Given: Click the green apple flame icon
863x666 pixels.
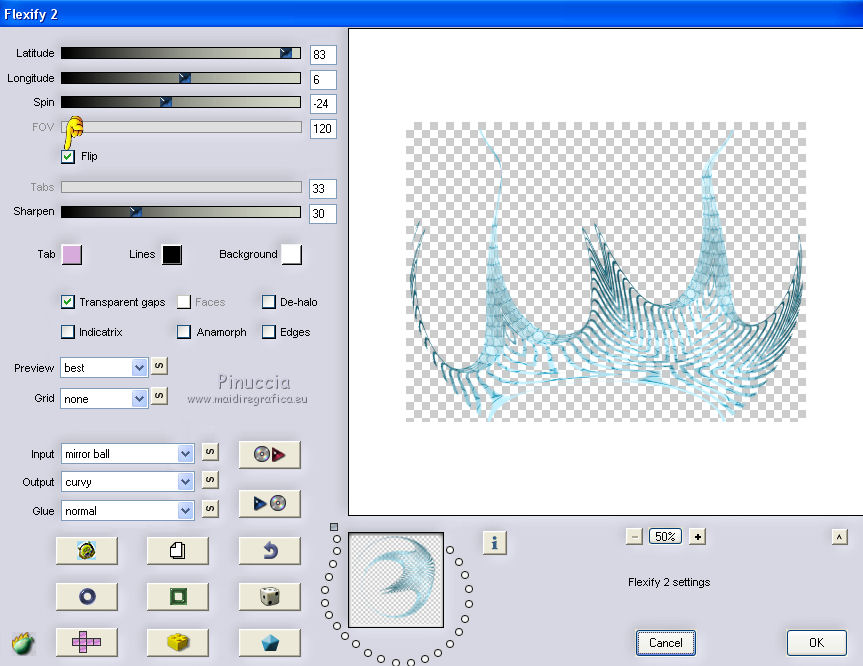Looking at the screenshot, I should (23, 643).
